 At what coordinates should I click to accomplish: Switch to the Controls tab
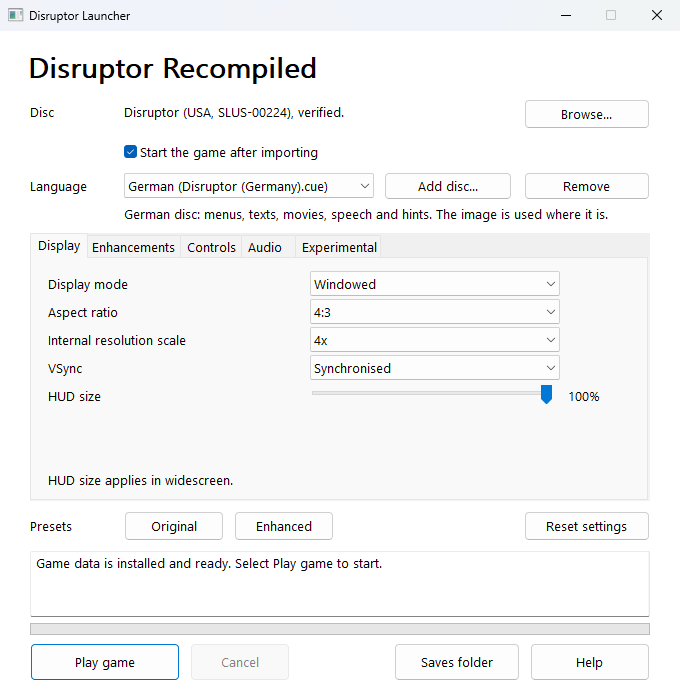click(x=211, y=247)
